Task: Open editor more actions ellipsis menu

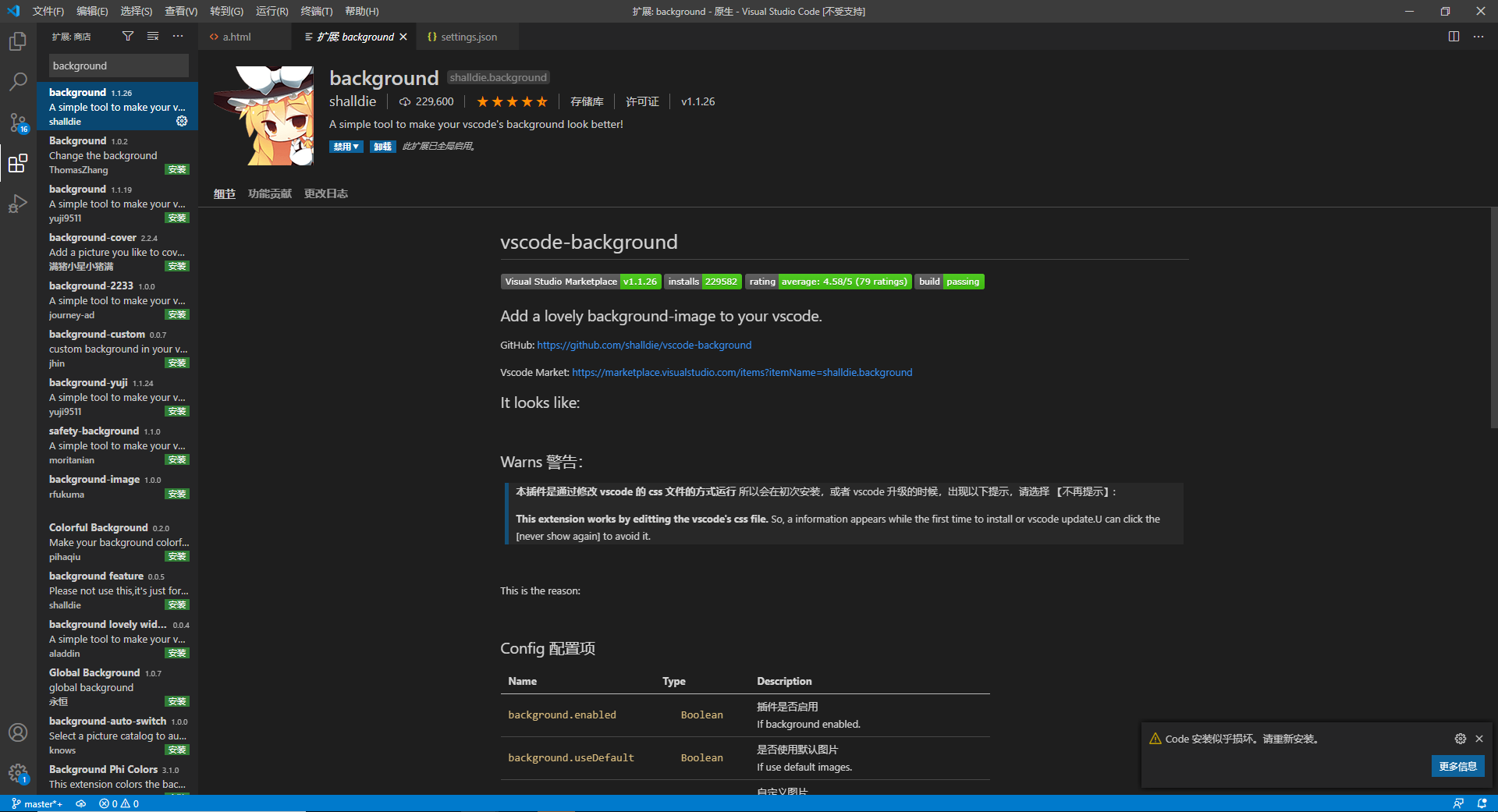Action: click(x=1478, y=36)
